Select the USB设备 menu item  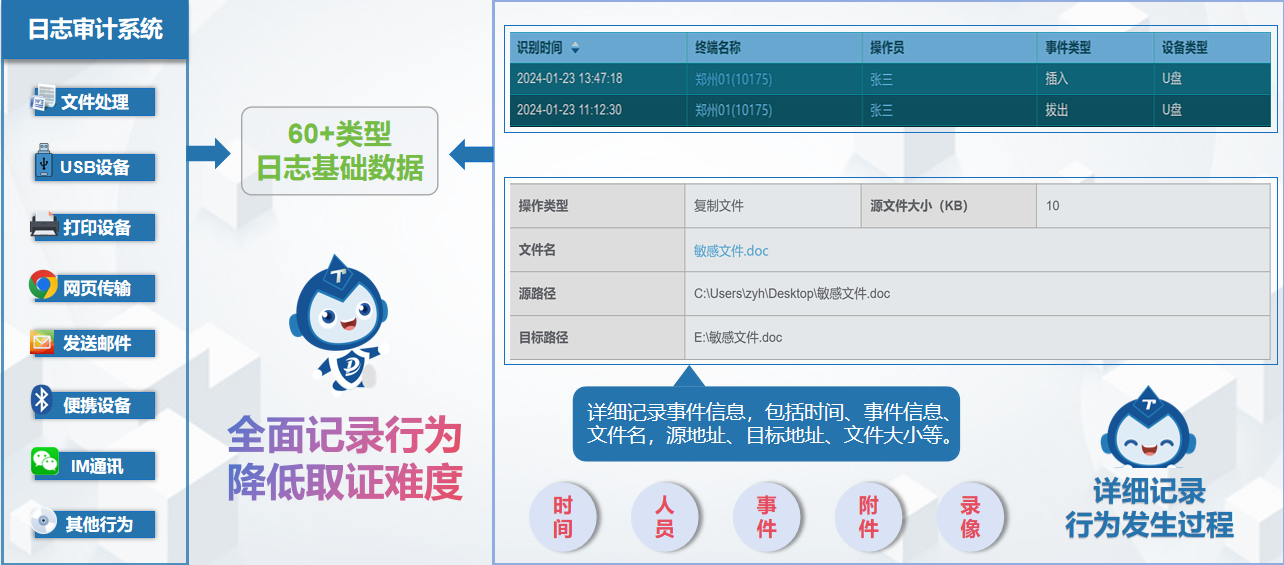point(95,167)
